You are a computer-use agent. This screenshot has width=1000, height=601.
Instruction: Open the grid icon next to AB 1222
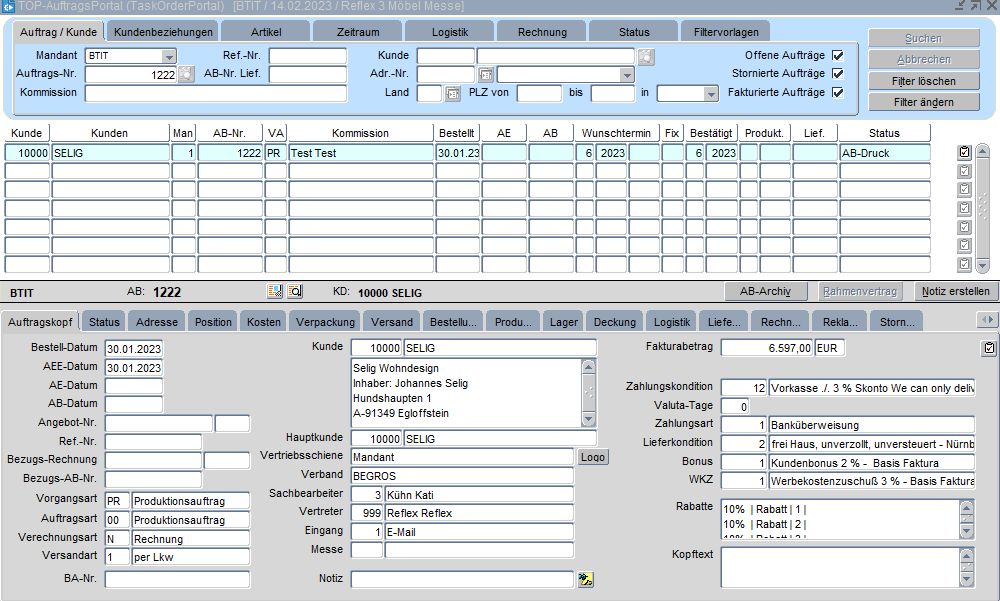pos(276,292)
